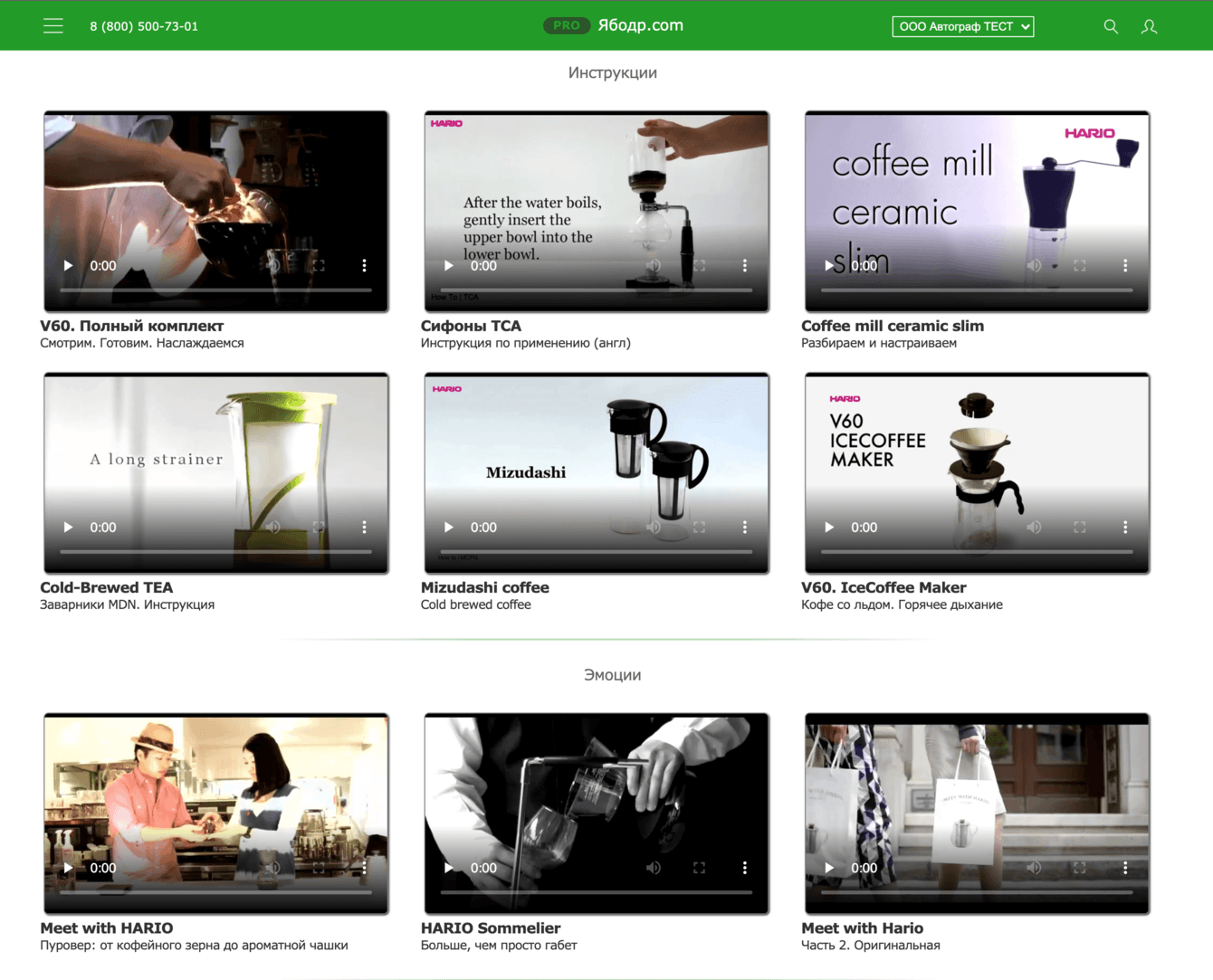Open more options on V60. IceCoffee Maker video
Viewport: 1213px width, 980px height.
(1124, 528)
